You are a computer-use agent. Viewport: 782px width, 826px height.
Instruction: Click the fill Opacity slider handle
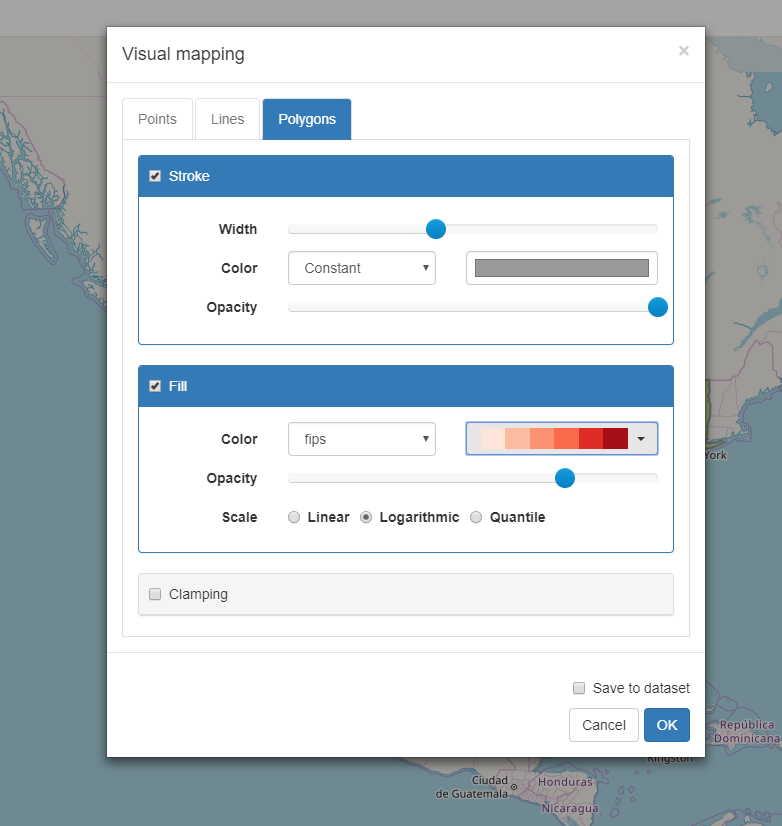(565, 478)
